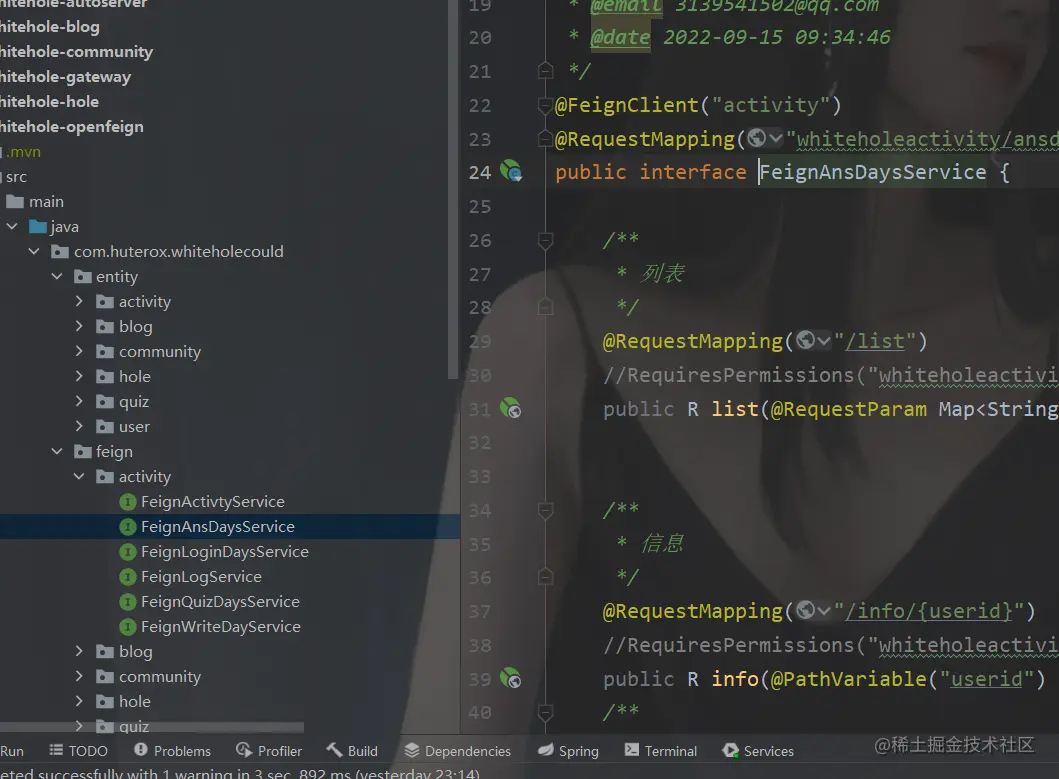The width and height of the screenshot is (1059, 779).
Task: Expand feign community package
Action: coord(79,677)
